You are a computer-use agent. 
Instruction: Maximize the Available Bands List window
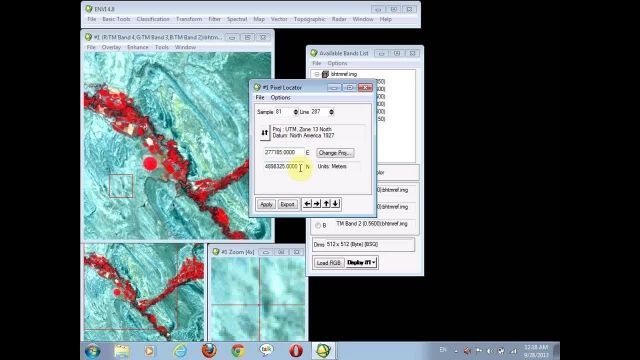click(397, 53)
